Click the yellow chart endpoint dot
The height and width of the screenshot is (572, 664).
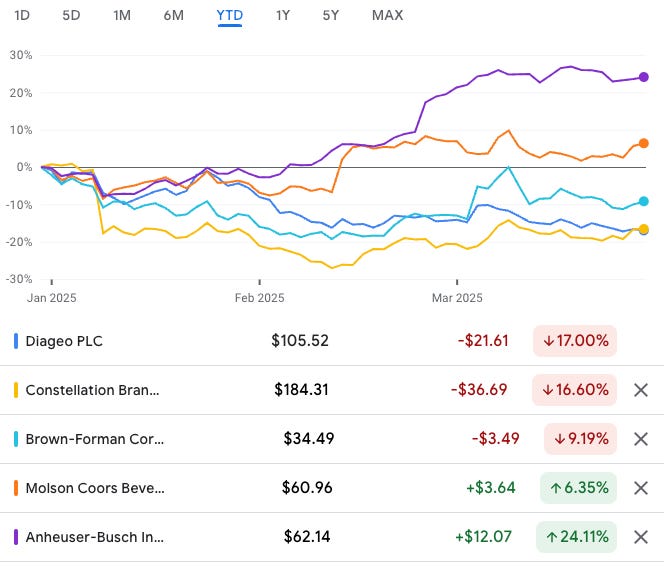[644, 229]
